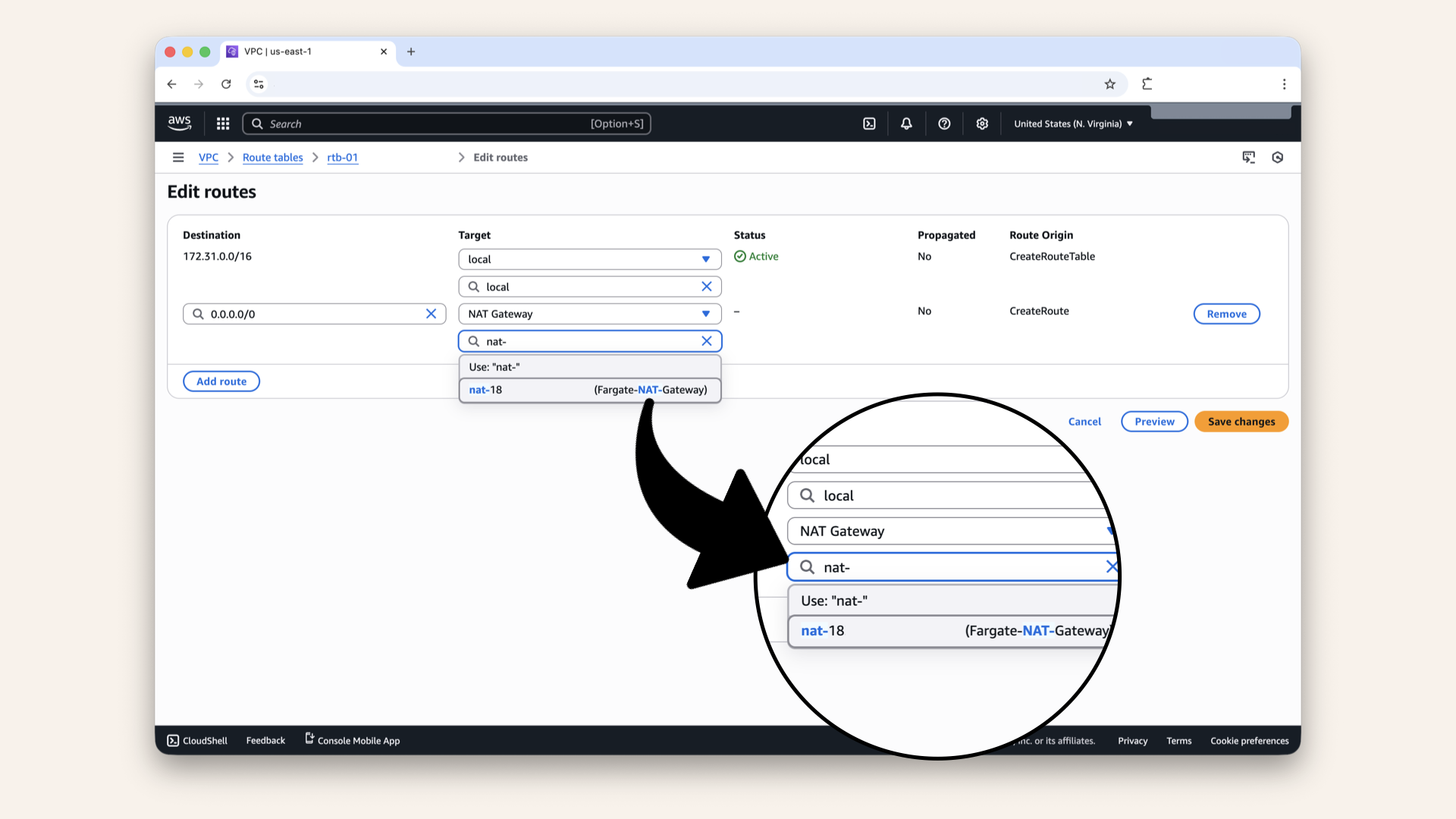Clear the 0.0.0.0/0 destination search field
Image resolution: width=1456 pixels, height=819 pixels.
431,313
